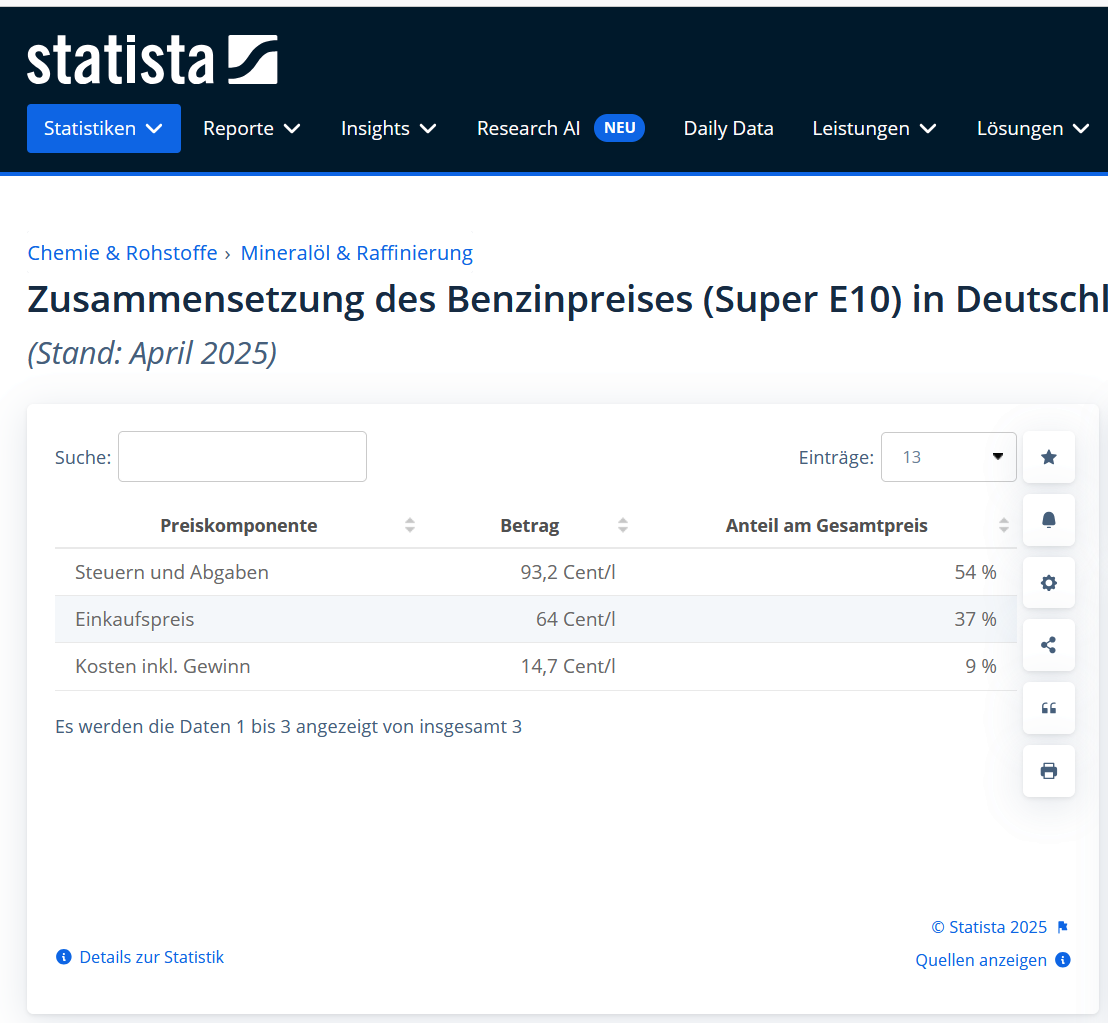Sort table by Betrag column arrows
Image resolution: width=1108 pixels, height=1023 pixels.
coord(623,525)
